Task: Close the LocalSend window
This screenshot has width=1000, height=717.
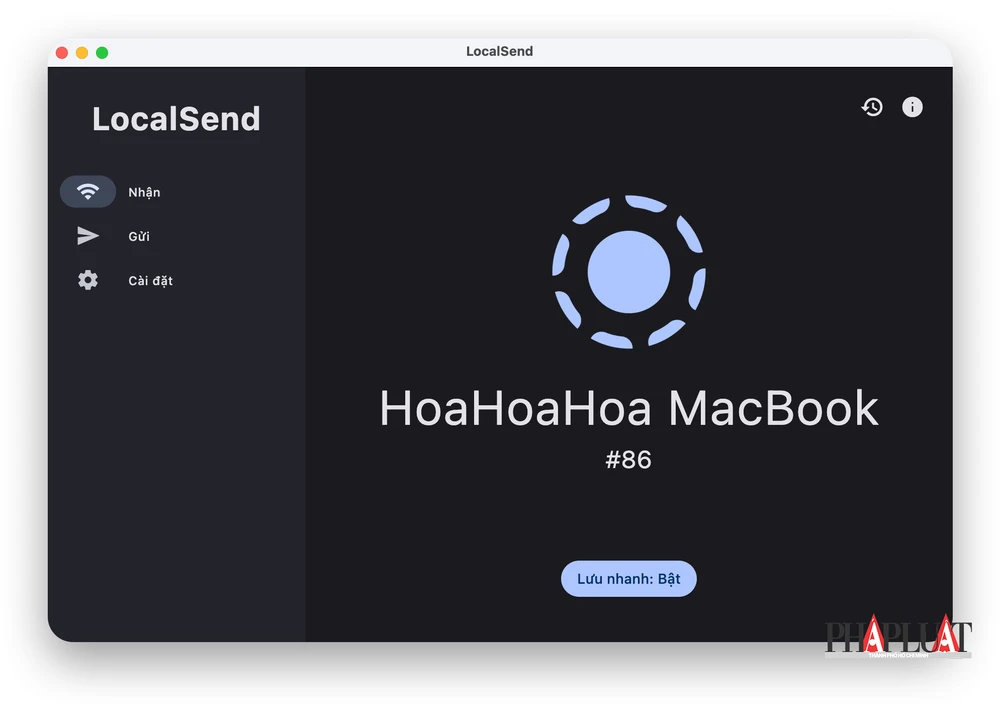Action: point(63,51)
